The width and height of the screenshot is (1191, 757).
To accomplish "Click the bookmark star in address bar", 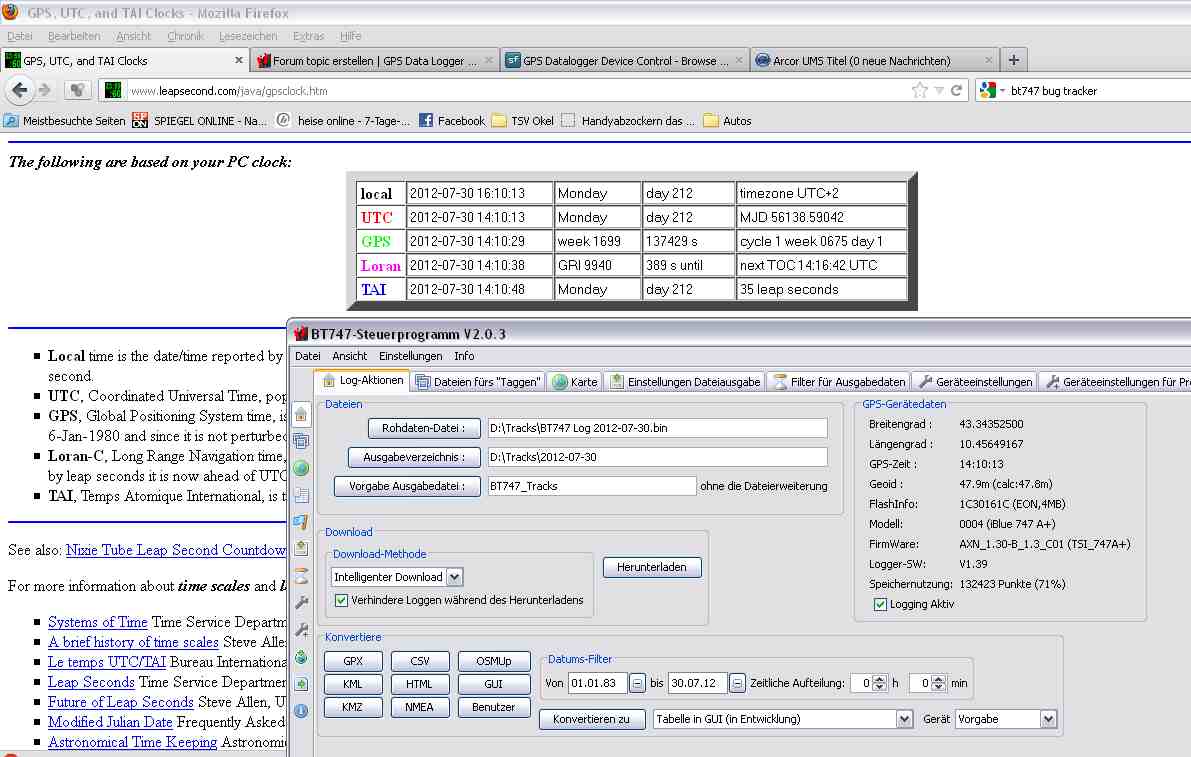I will (x=919, y=91).
